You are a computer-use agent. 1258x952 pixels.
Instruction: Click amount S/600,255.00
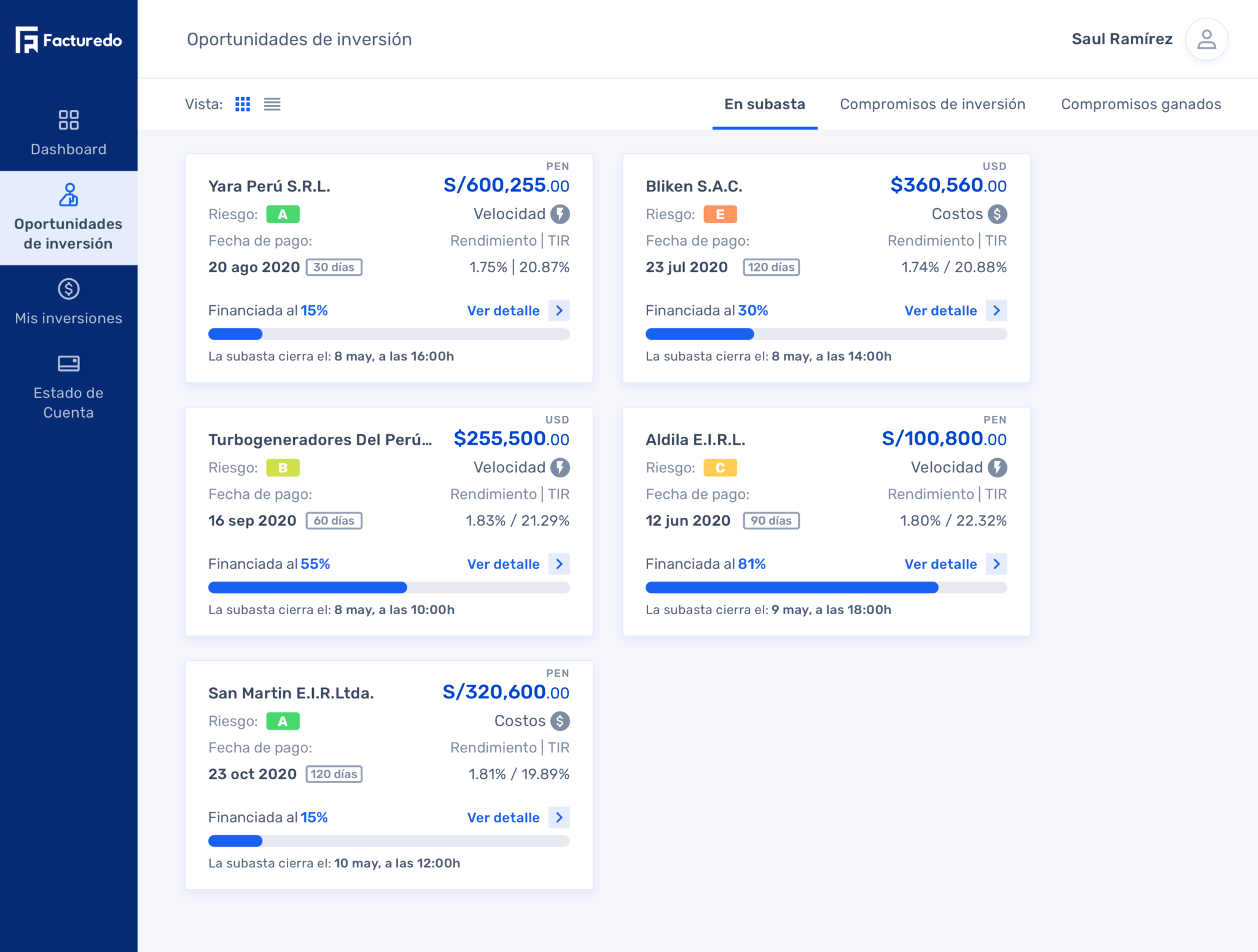coord(506,185)
